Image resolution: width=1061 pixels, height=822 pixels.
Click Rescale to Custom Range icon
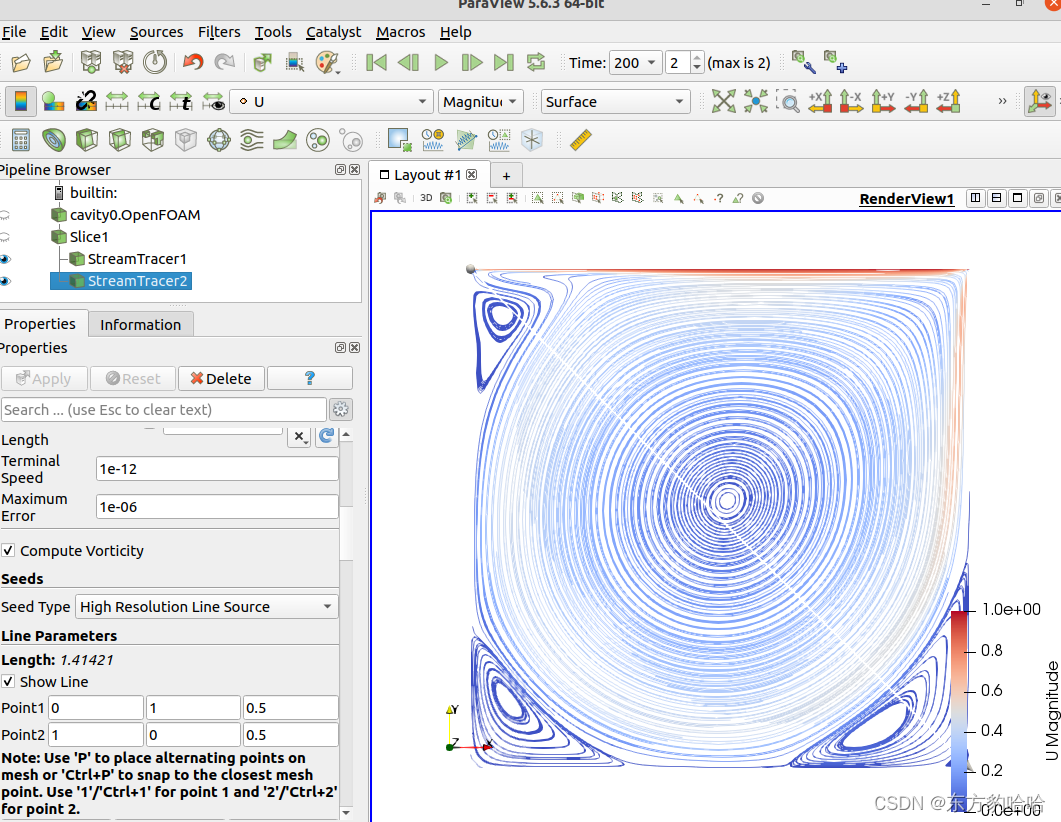point(149,101)
